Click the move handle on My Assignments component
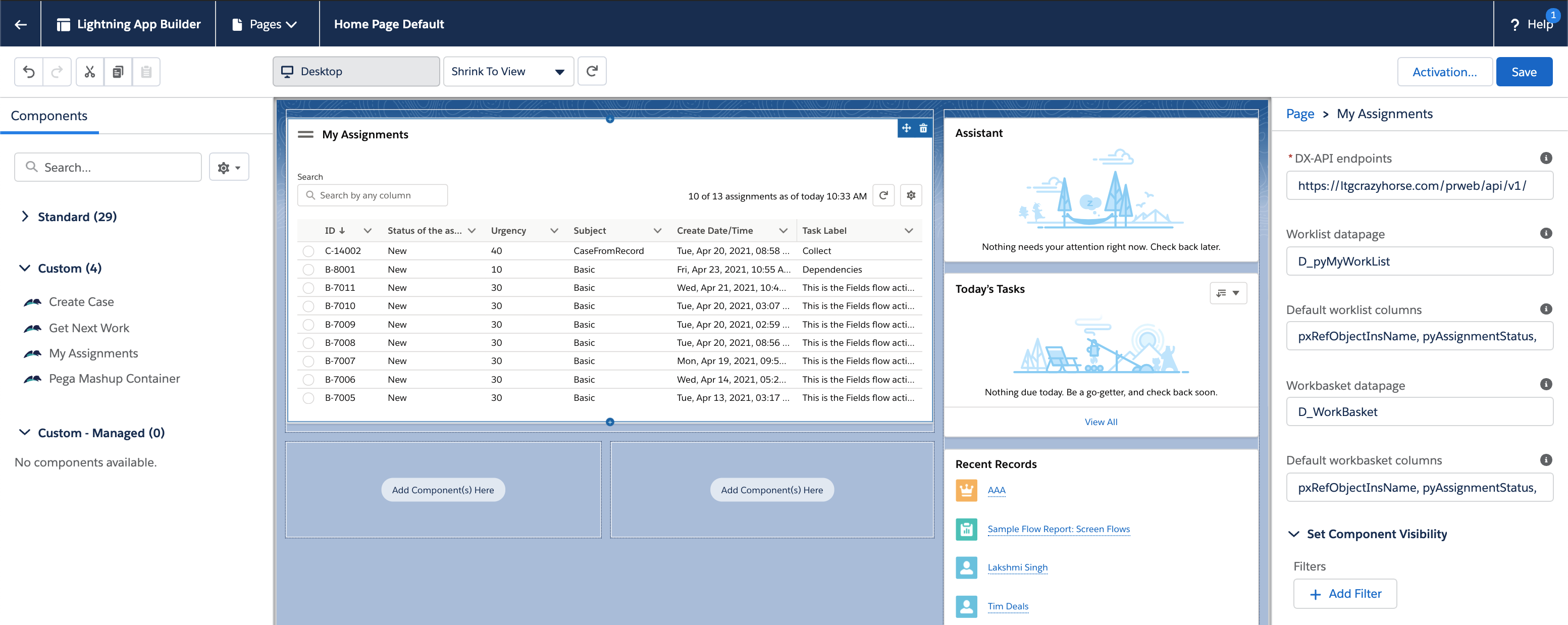This screenshot has height=625, width=1568. (906, 128)
